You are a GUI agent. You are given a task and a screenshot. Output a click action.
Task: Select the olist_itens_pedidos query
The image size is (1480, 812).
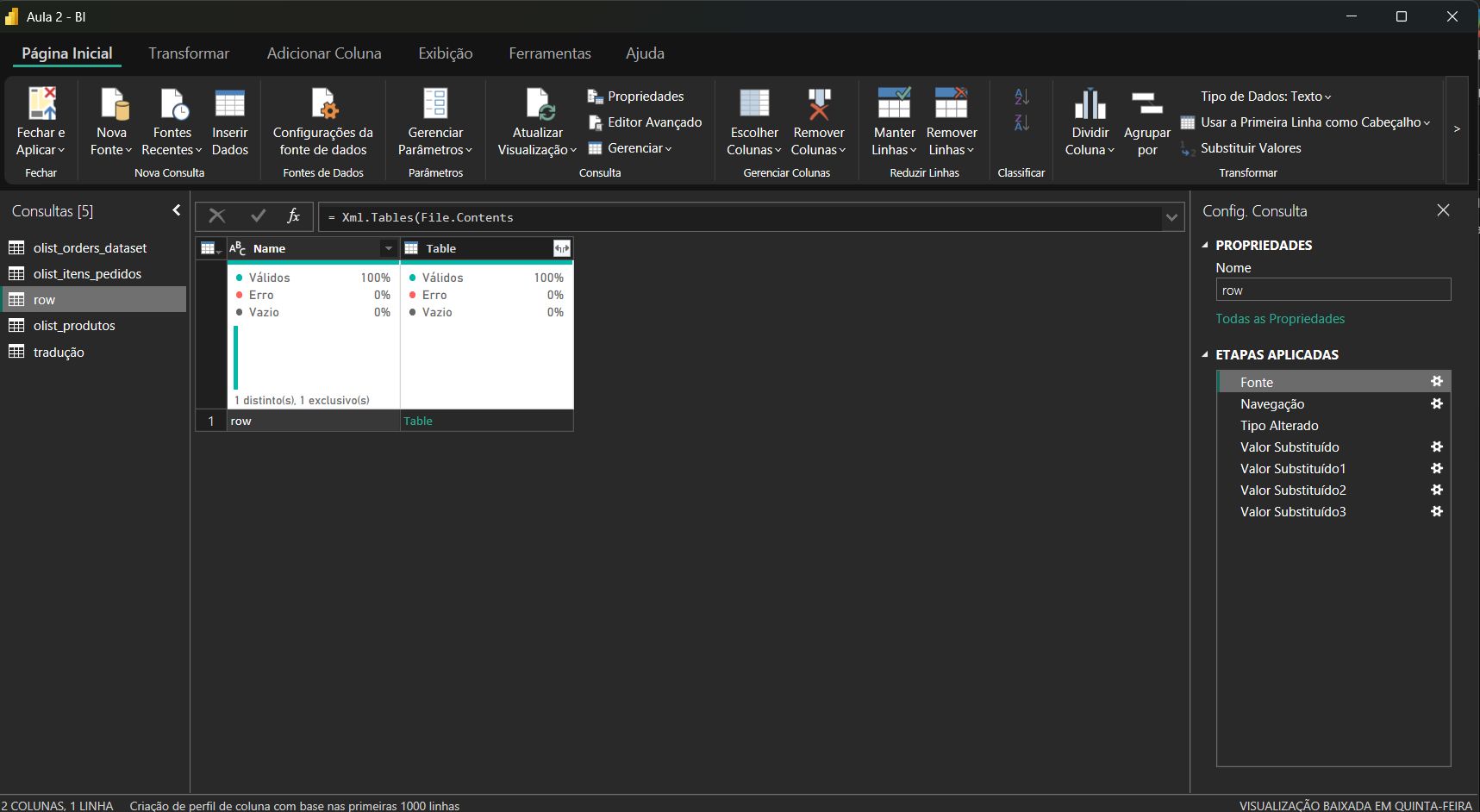point(93,274)
